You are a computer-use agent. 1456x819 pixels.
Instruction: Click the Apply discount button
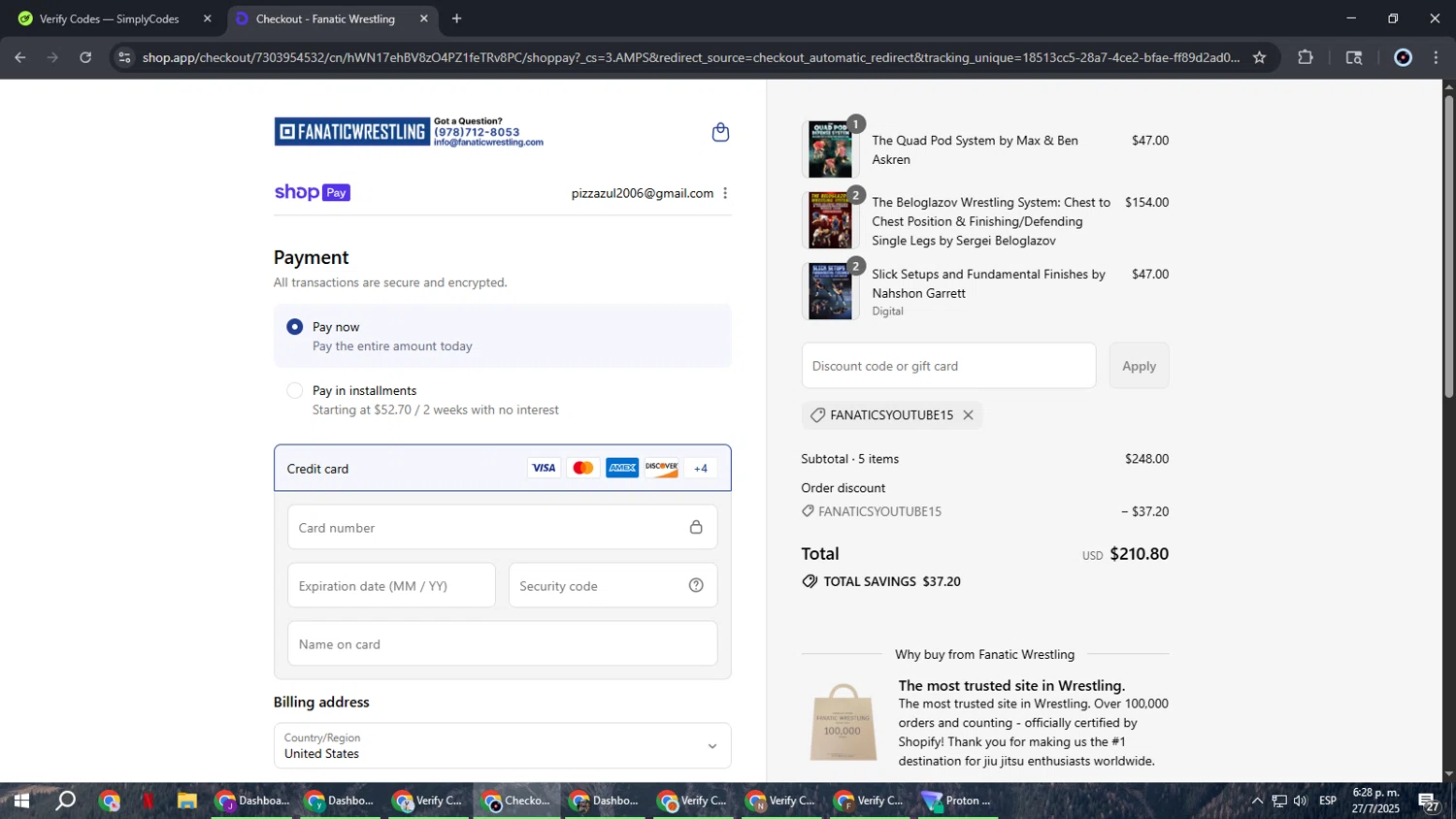click(x=1139, y=366)
